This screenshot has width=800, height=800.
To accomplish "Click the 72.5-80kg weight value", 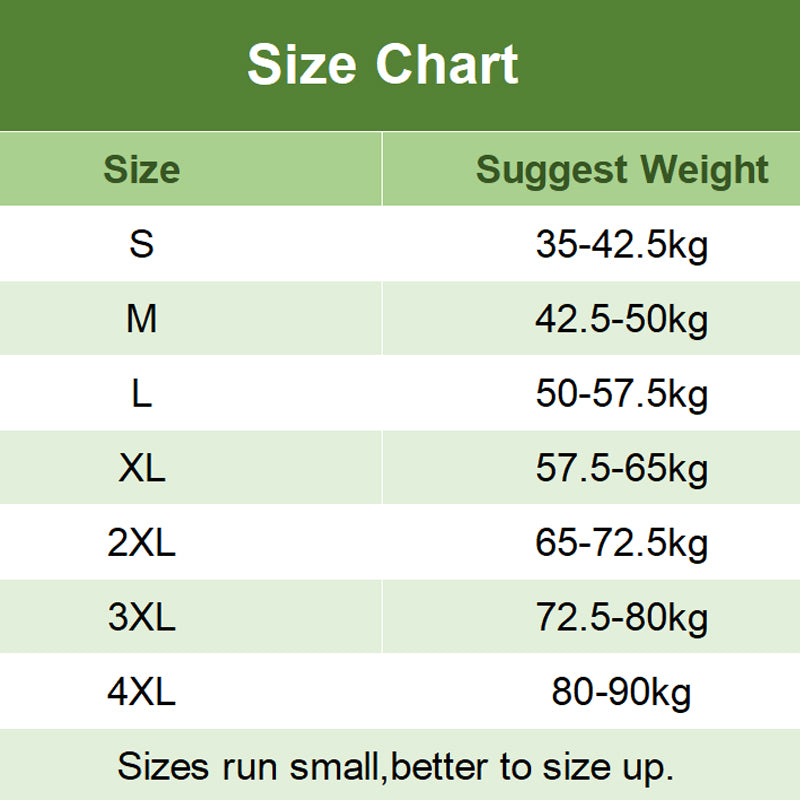I will 621,618.
